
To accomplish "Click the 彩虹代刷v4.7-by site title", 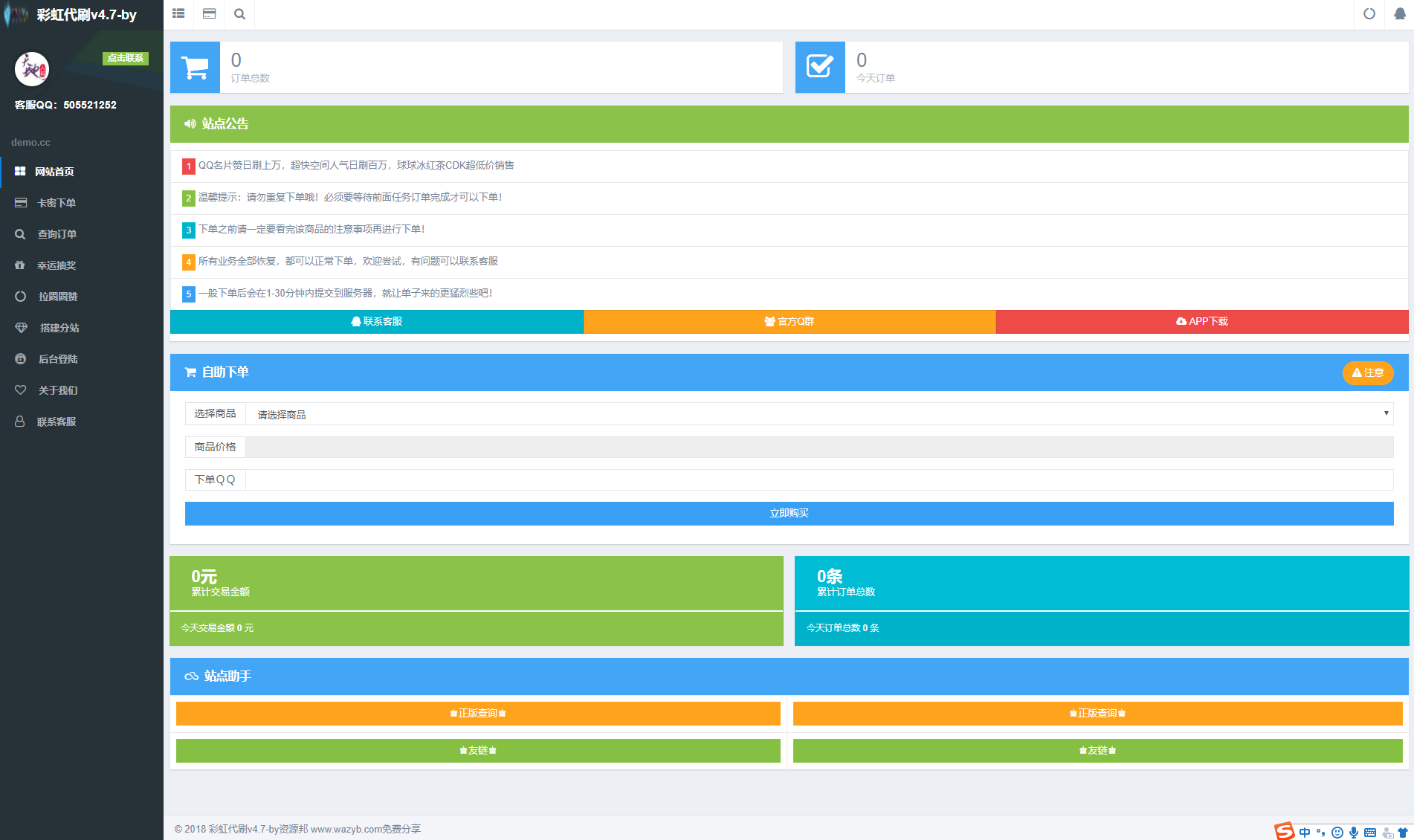I will point(86,15).
